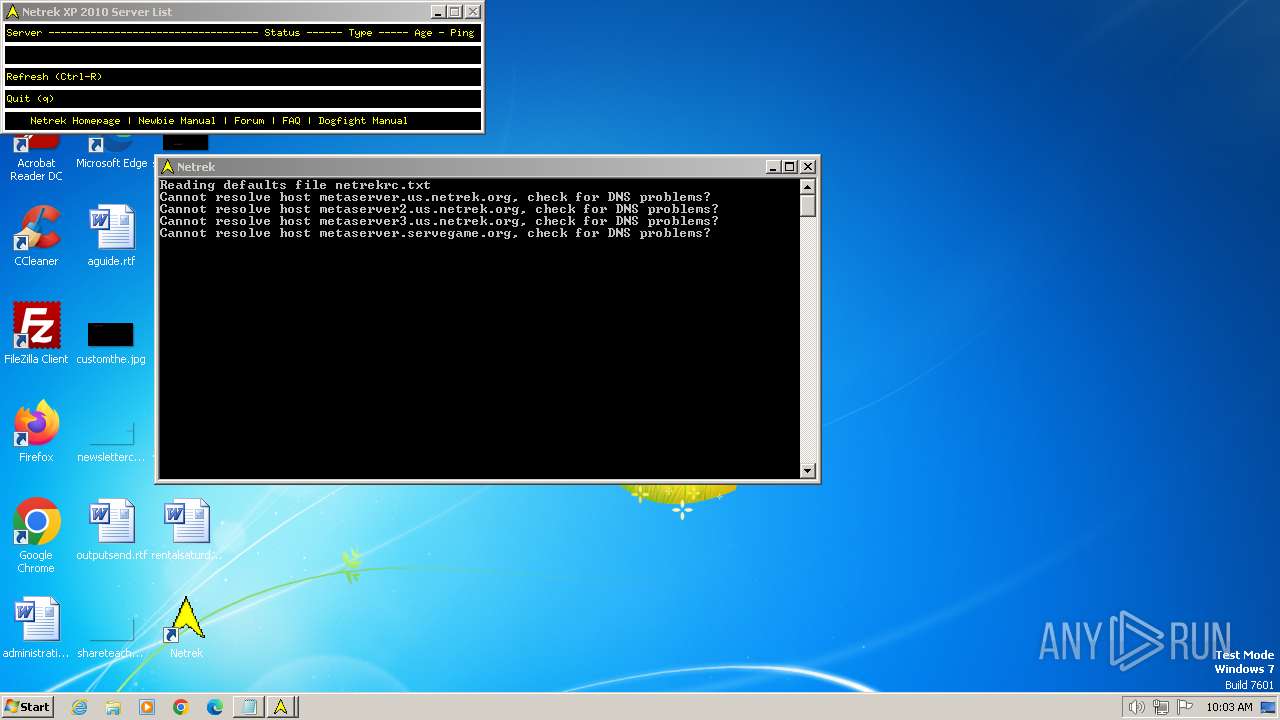Image resolution: width=1280 pixels, height=720 pixels.
Task: Click the Show Desktop button
Action: [1268, 707]
